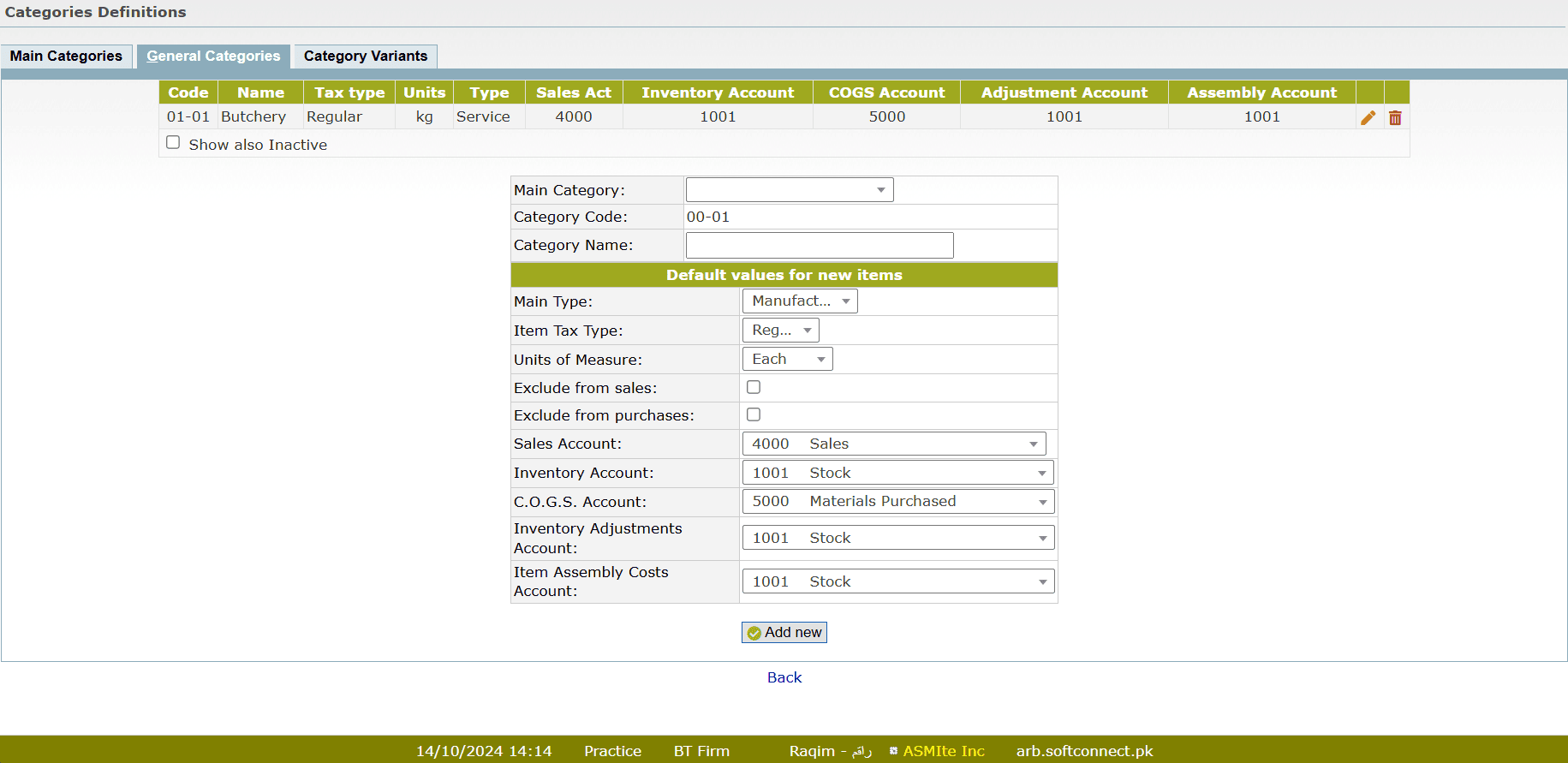Viewport: 1568px width, 763px height.
Task: Open the C.O.G.S. Account dropdown
Action: click(897, 502)
